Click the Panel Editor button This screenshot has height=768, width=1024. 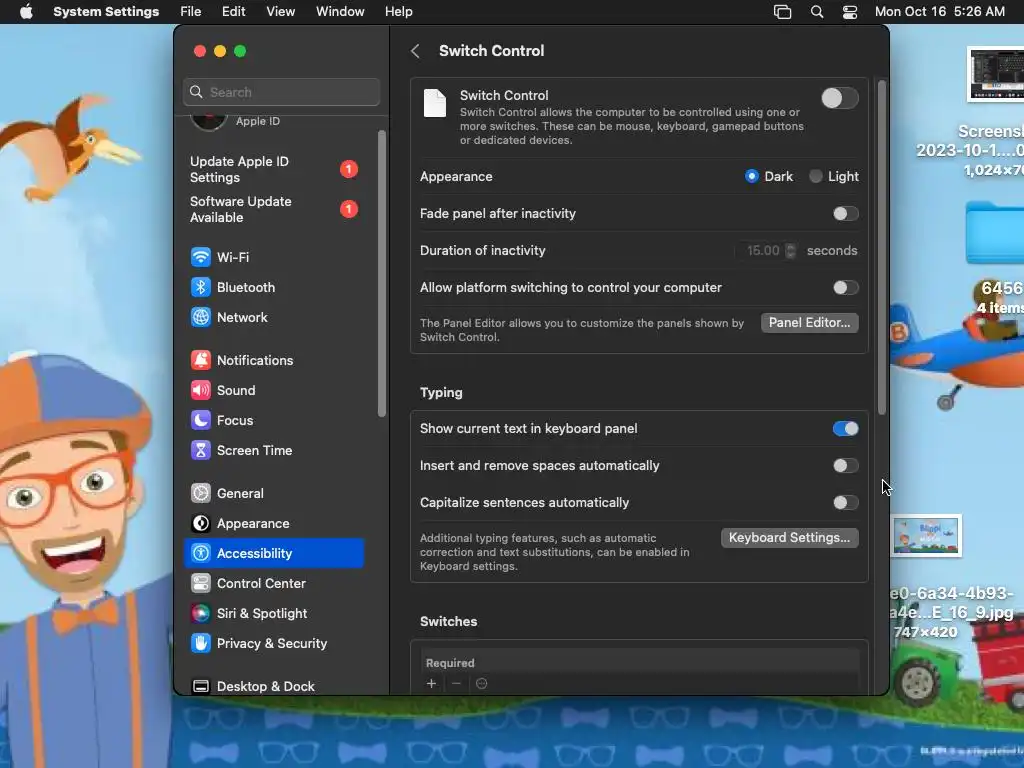[810, 323]
